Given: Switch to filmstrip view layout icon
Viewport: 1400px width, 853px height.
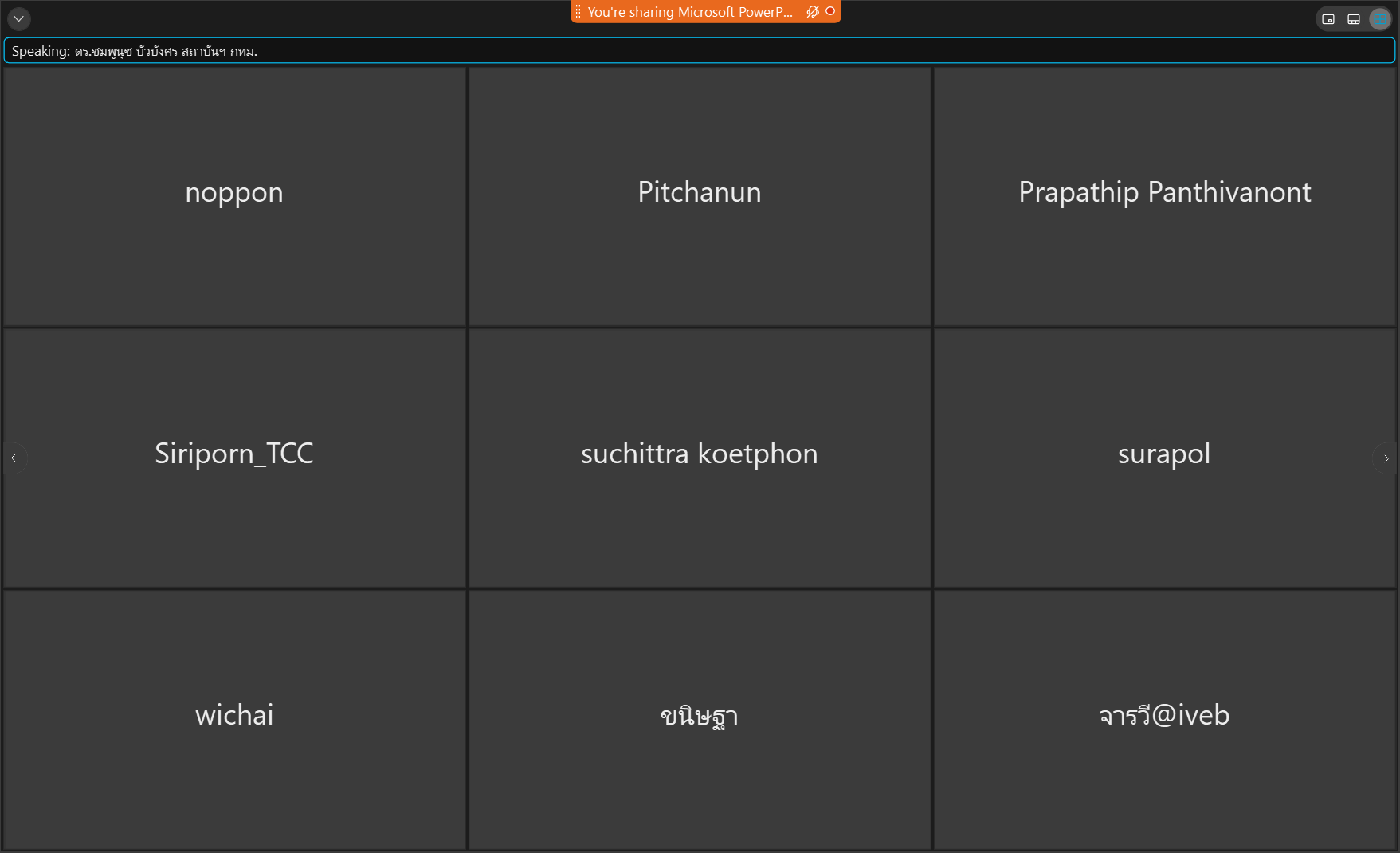Looking at the screenshot, I should point(1354,19).
